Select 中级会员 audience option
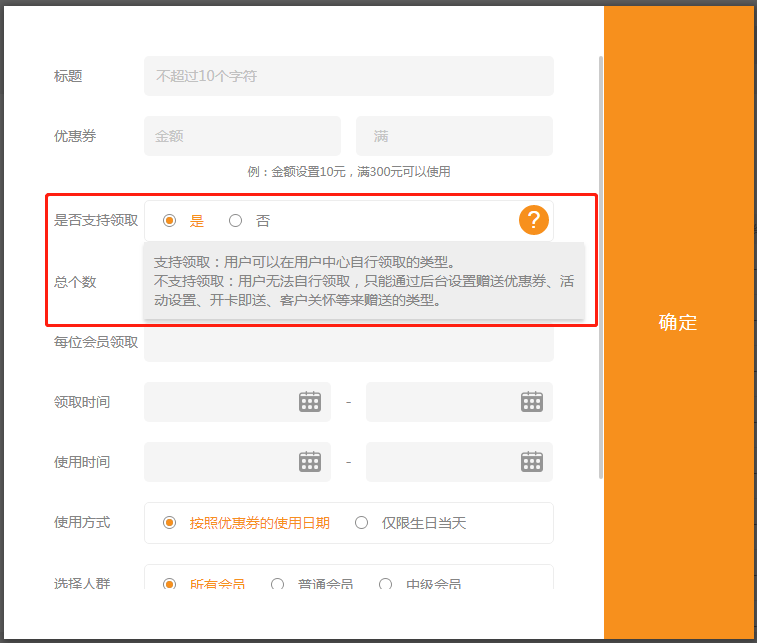The image size is (757, 643). [386, 584]
